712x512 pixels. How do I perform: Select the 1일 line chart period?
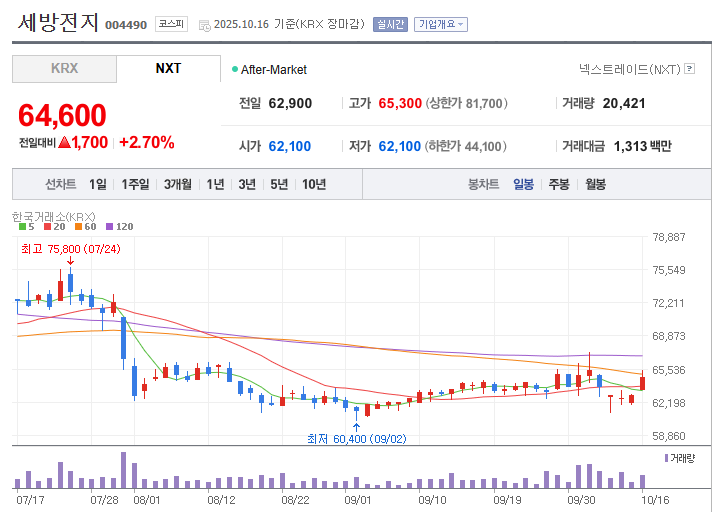(x=98, y=184)
